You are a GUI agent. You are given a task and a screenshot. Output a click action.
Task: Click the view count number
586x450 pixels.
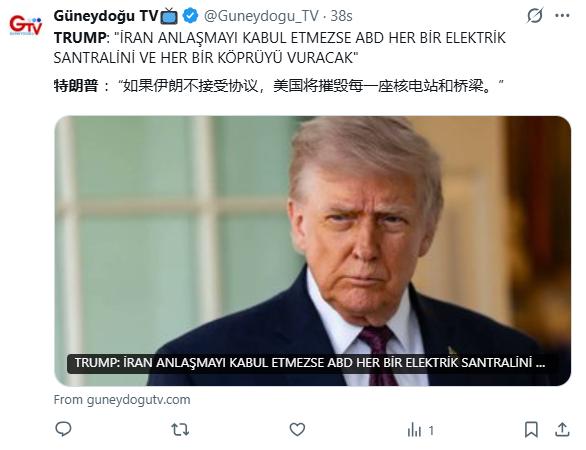coord(431,431)
